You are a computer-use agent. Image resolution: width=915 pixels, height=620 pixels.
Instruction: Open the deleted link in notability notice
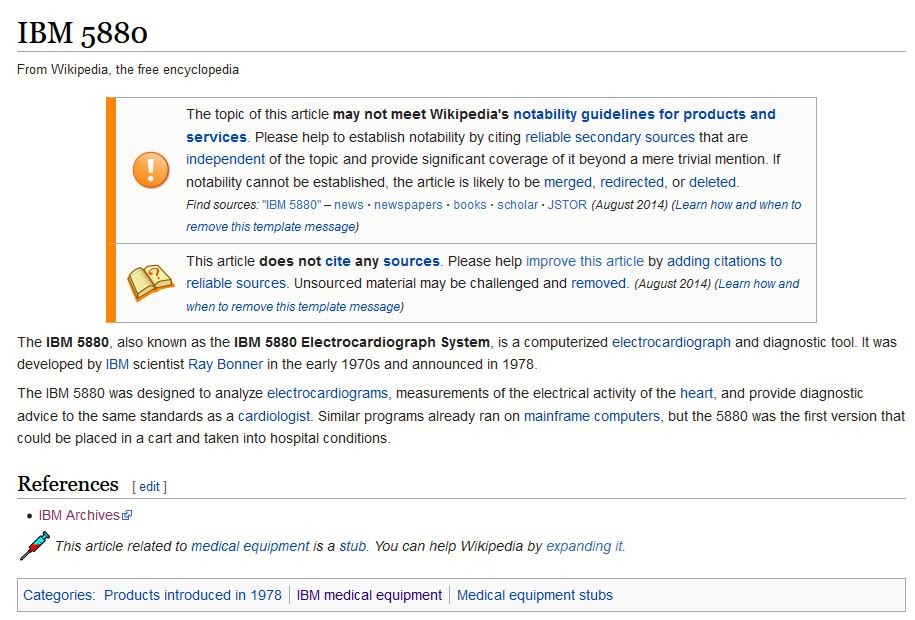pyautogui.click(x=713, y=182)
